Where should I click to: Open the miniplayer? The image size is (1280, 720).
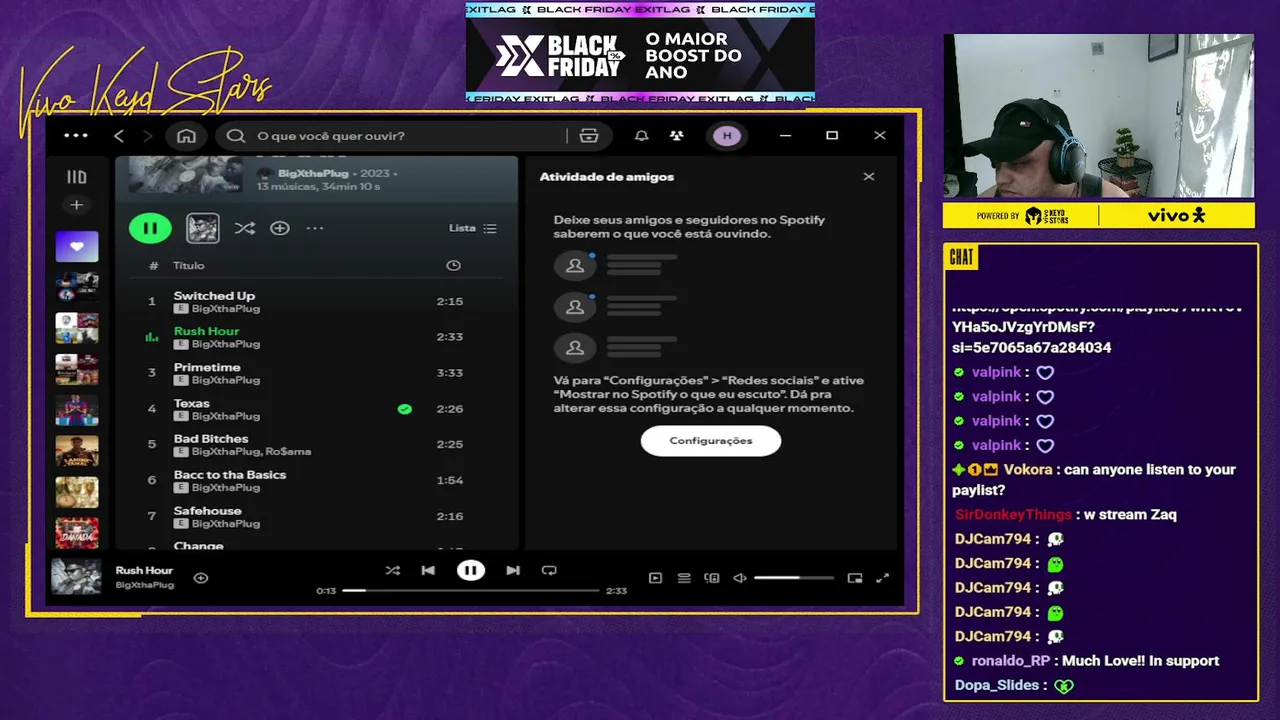coord(855,578)
